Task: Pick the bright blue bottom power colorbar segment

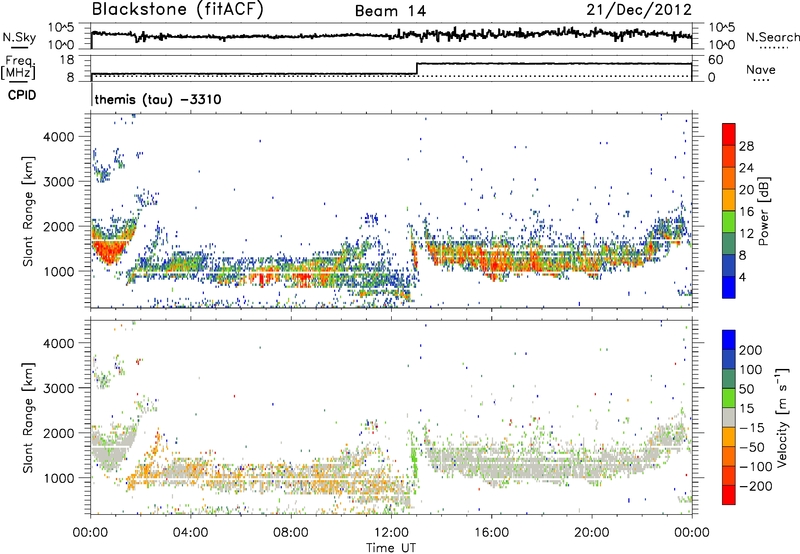Action: pyautogui.click(x=729, y=288)
